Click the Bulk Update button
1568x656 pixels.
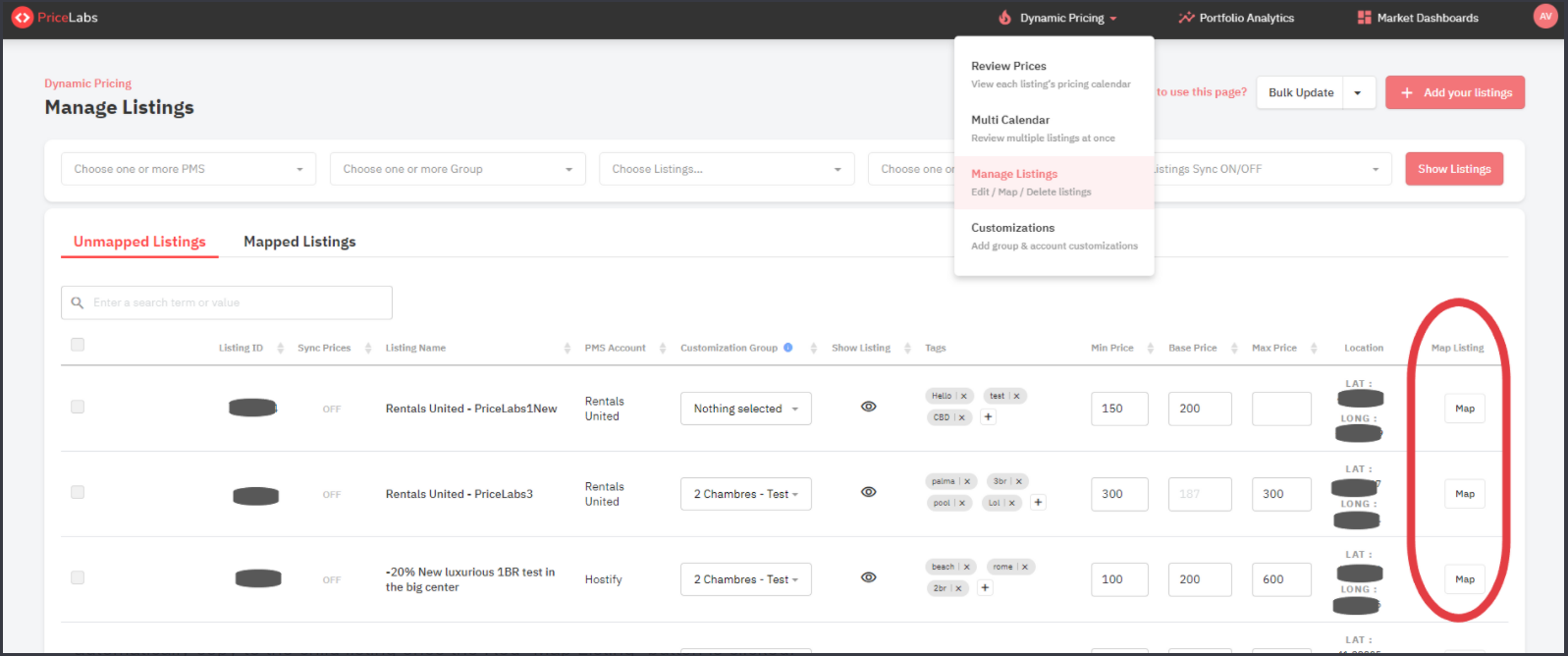(1300, 92)
